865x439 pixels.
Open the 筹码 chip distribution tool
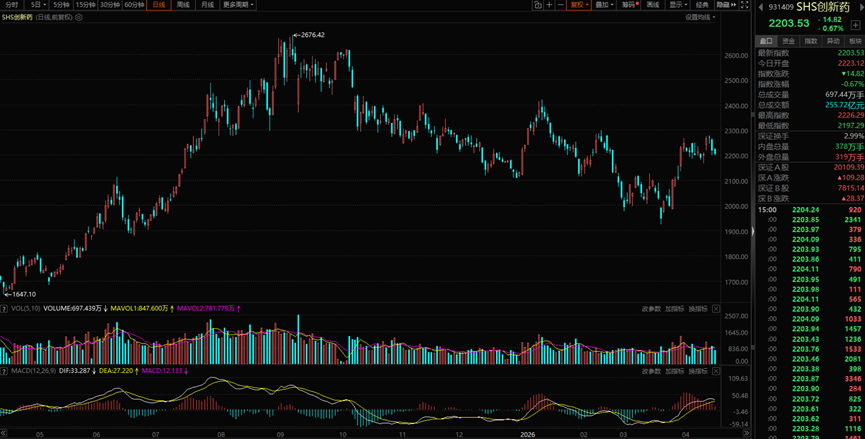click(626, 5)
